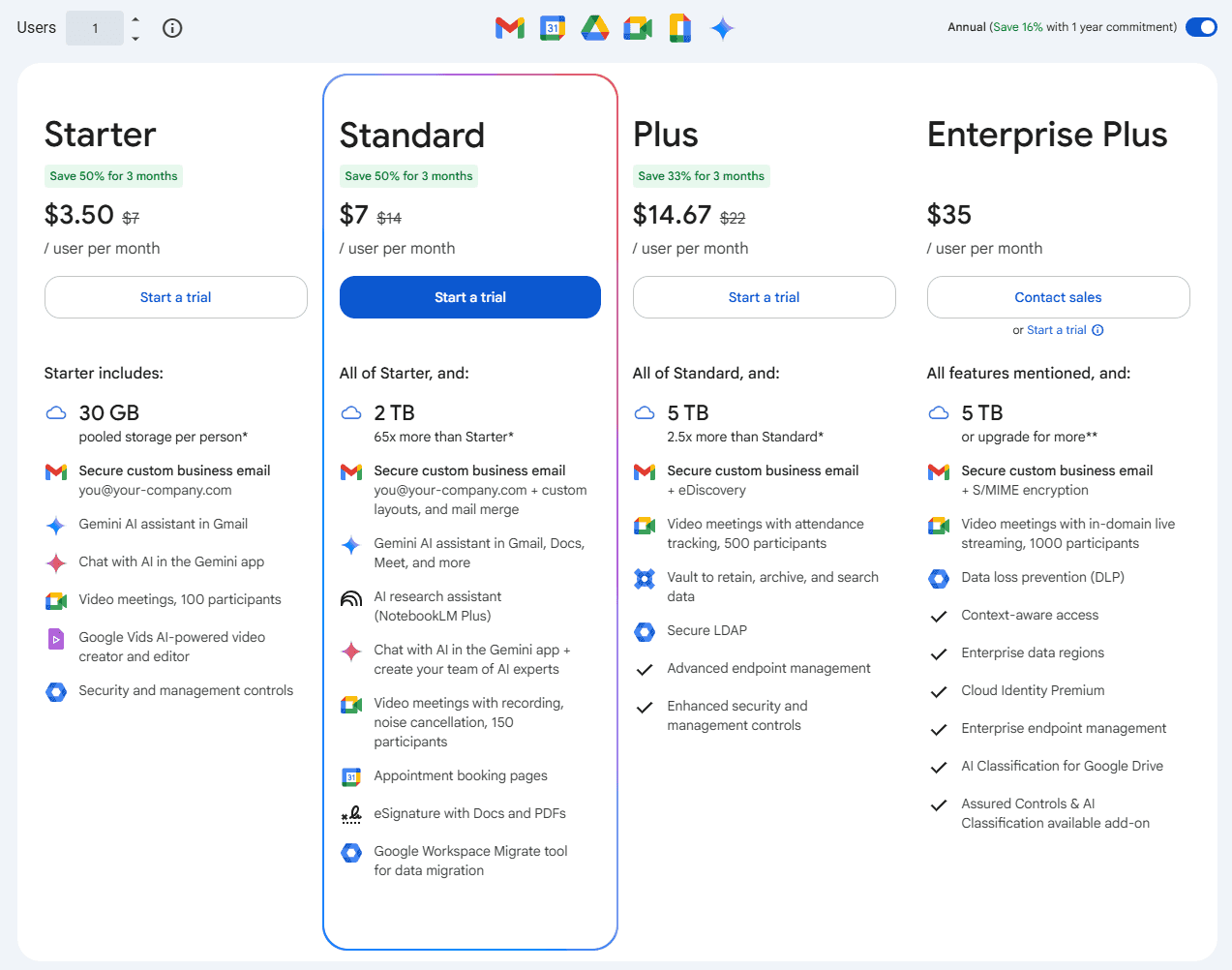Click the Google Calendar icon in the header
This screenshot has height=970, width=1232.
(552, 27)
